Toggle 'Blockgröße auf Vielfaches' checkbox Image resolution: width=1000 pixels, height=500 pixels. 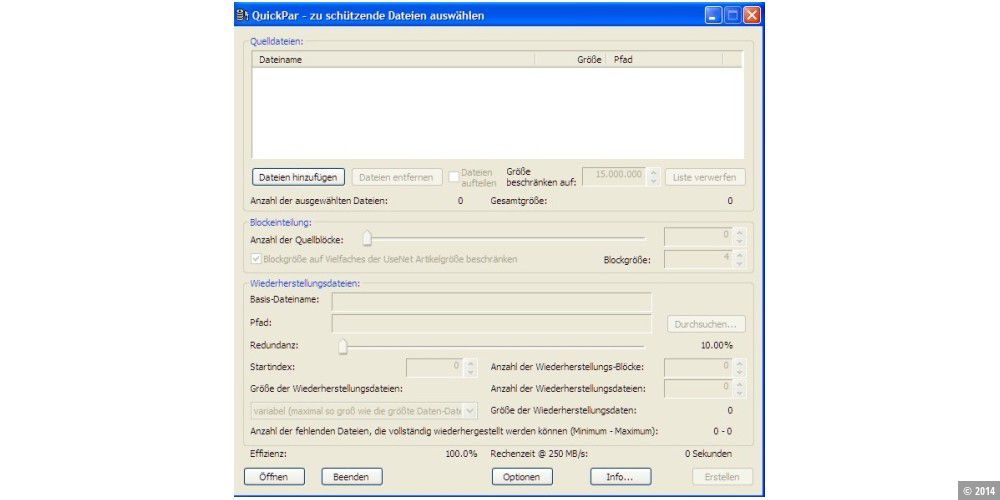[x=256, y=259]
